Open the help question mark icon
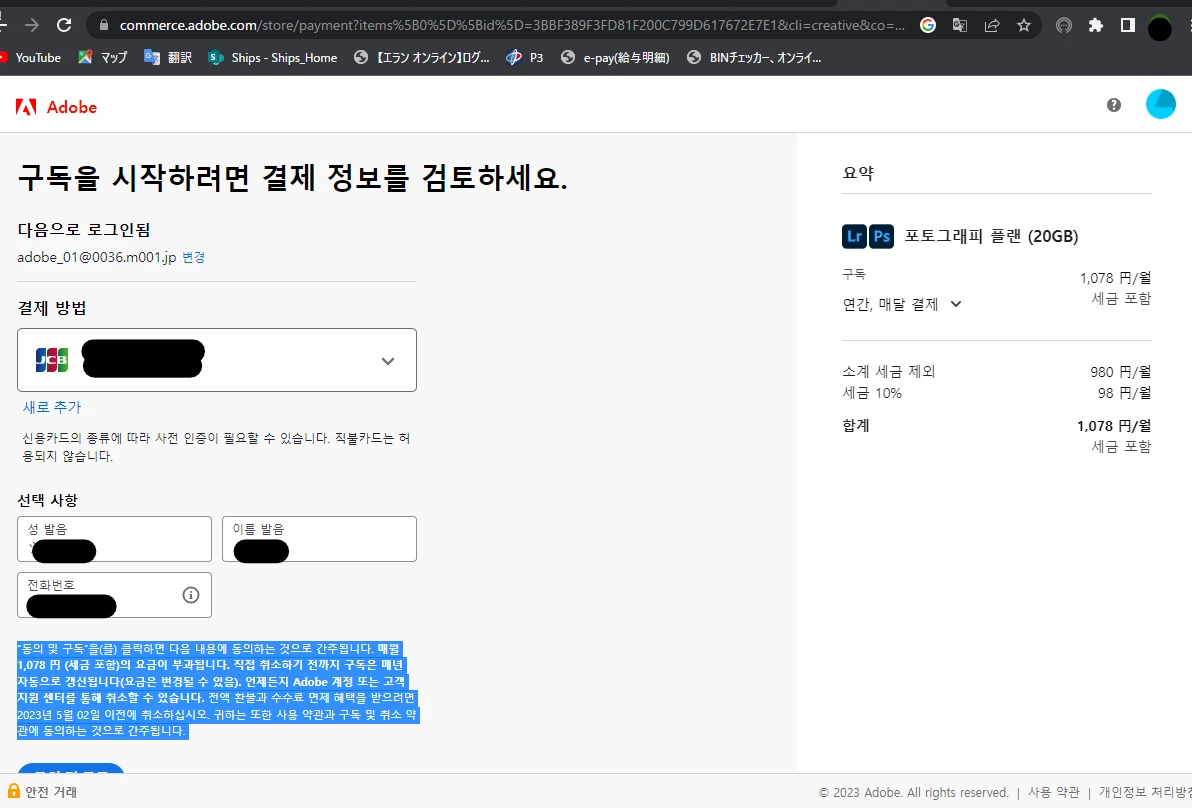Viewport: 1192px width, 808px height. coord(1114,105)
